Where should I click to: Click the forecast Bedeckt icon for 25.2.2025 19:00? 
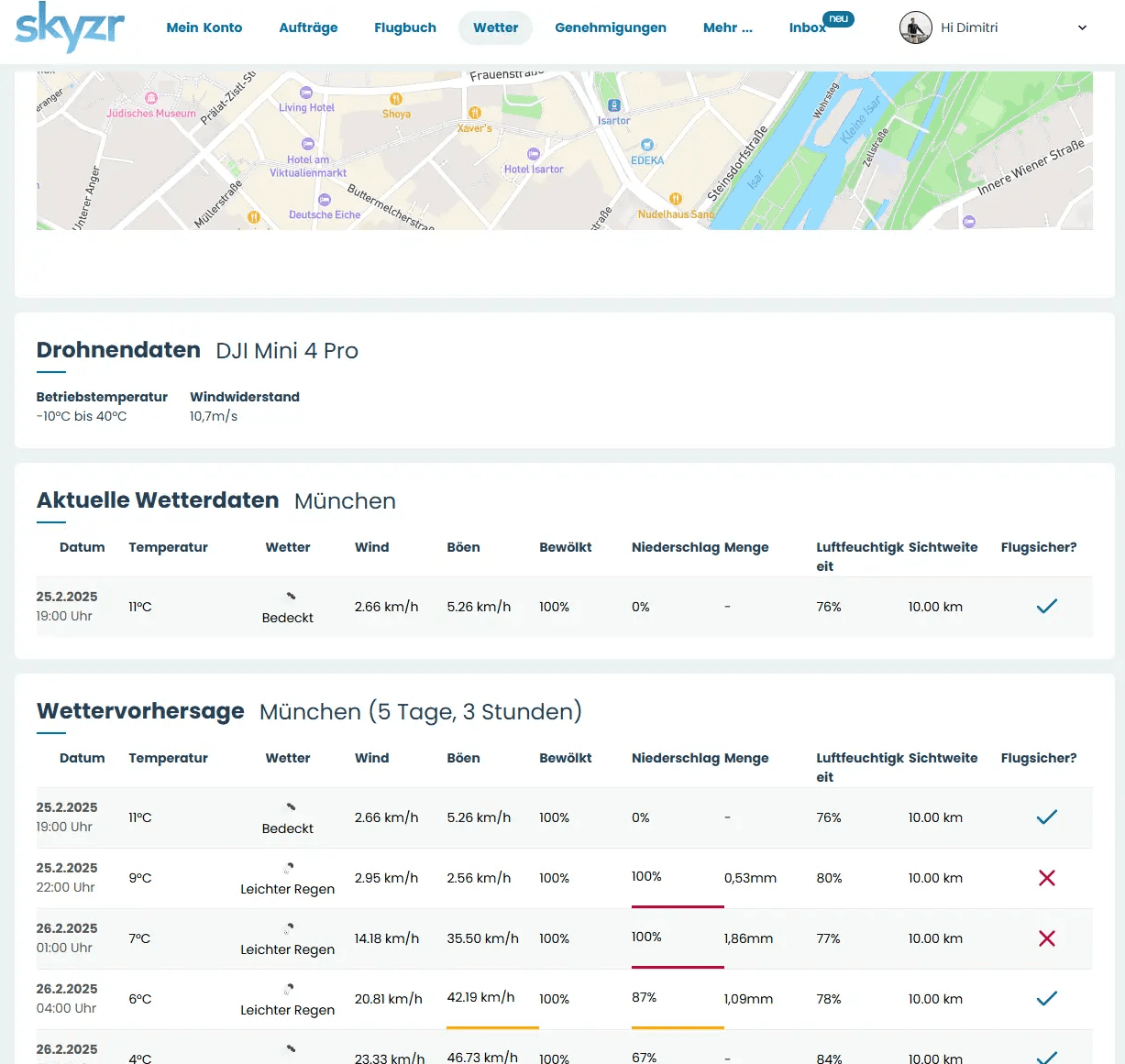[x=291, y=807]
